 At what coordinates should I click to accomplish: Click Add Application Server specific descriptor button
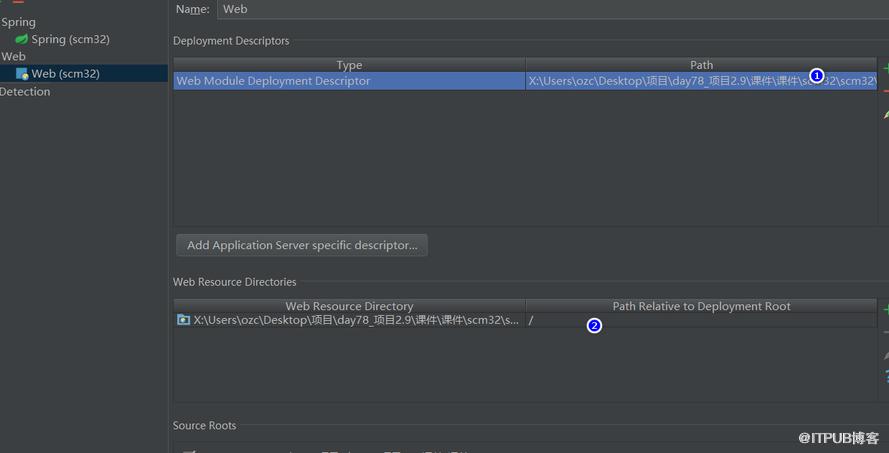tap(302, 245)
